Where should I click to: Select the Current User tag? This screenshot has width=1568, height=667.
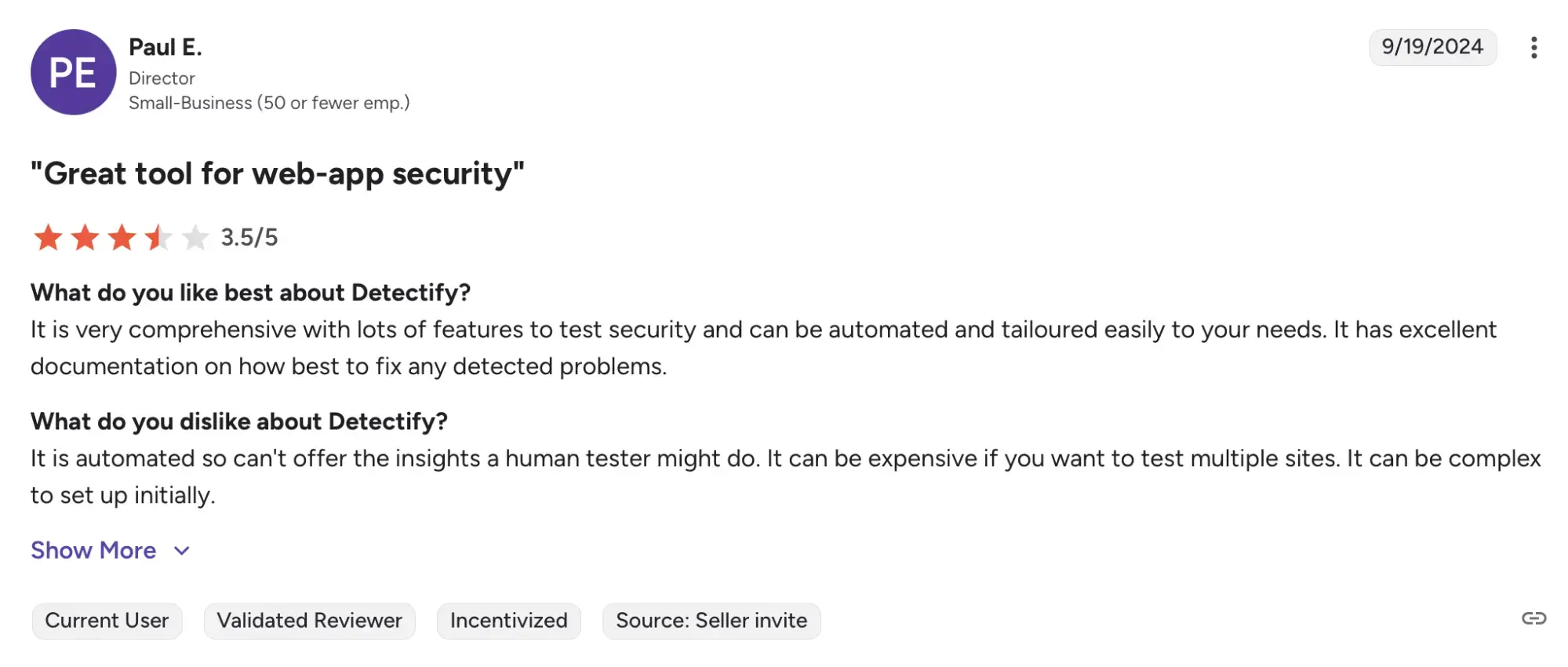107,621
